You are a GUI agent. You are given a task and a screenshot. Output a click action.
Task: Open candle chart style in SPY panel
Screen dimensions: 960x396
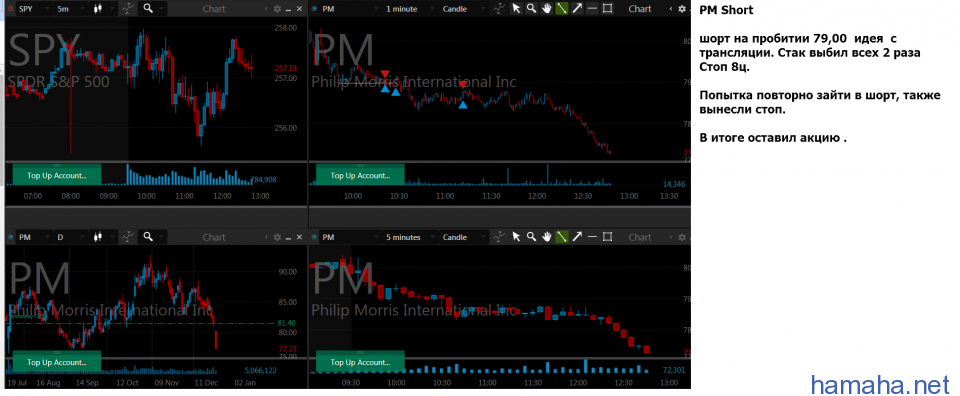(x=99, y=9)
